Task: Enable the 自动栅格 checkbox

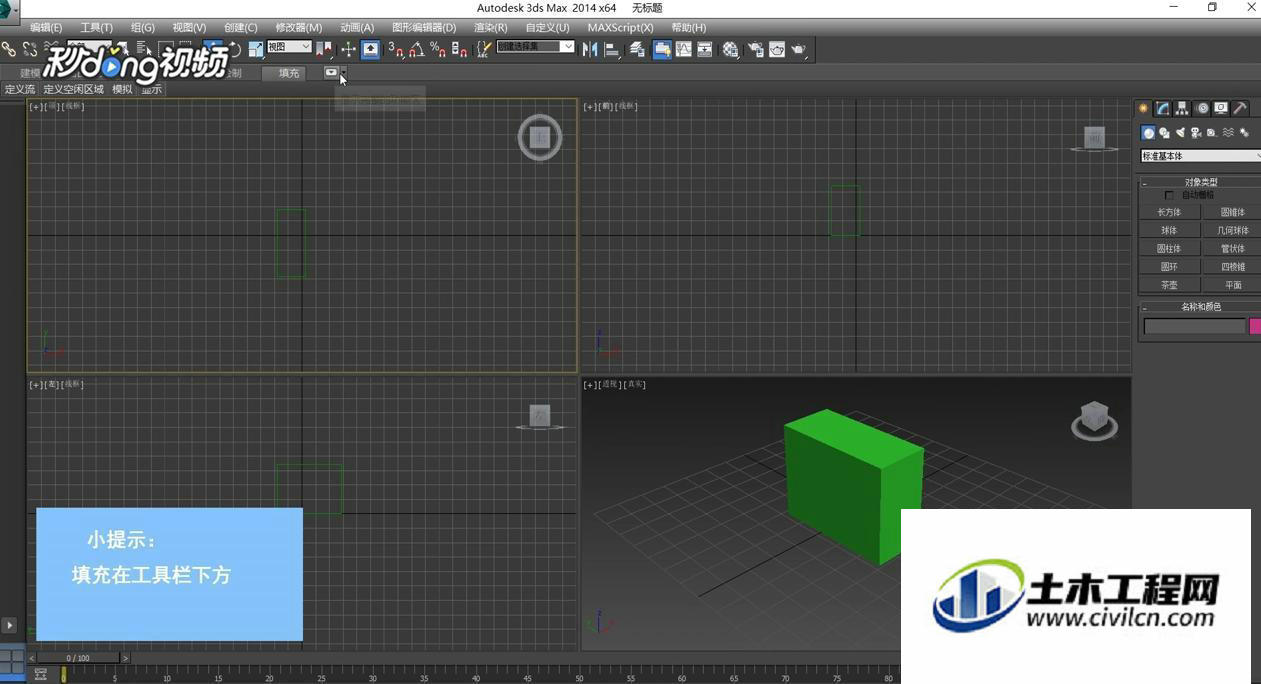Action: 1169,195
